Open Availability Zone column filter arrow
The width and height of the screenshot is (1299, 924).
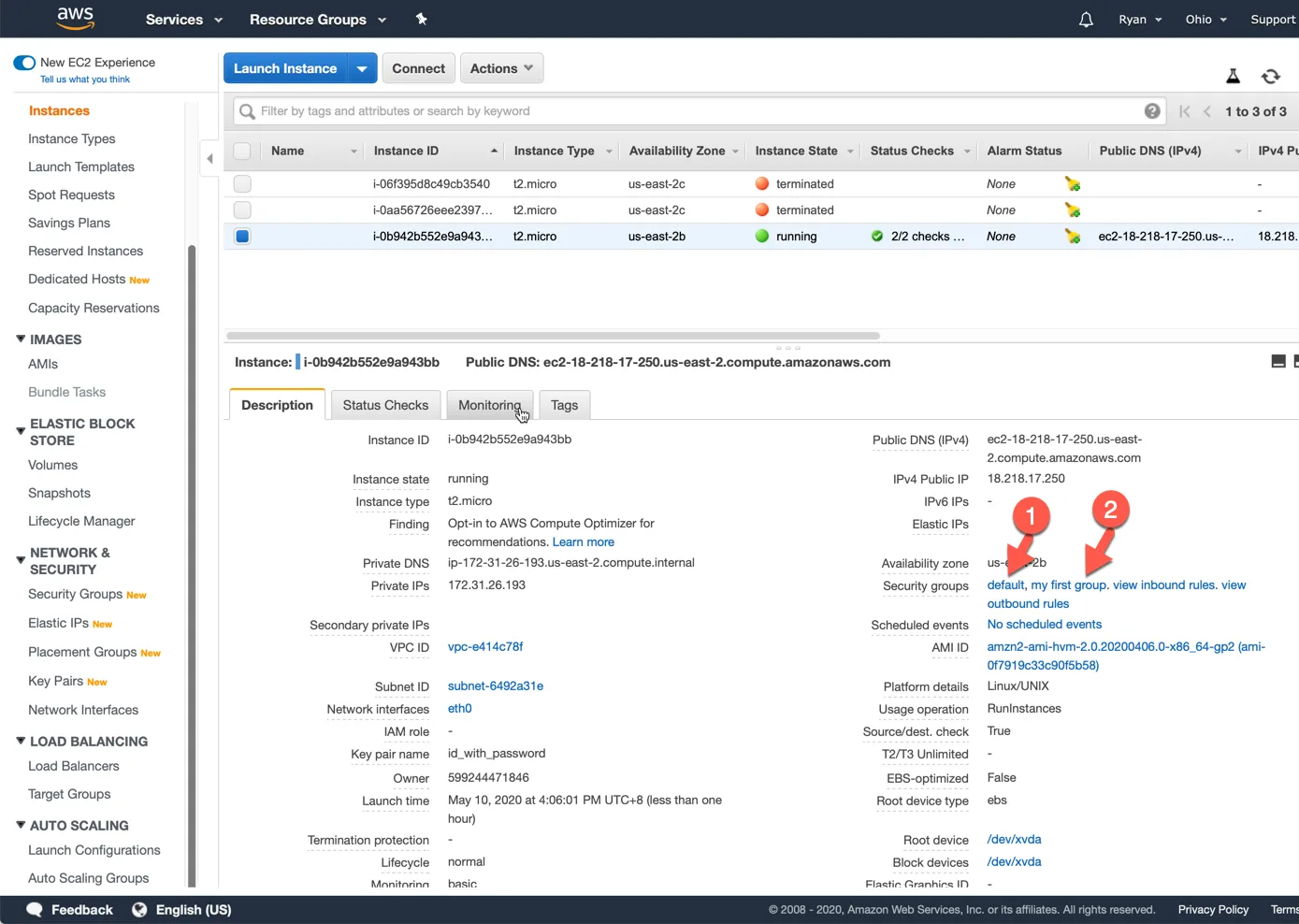click(x=735, y=152)
